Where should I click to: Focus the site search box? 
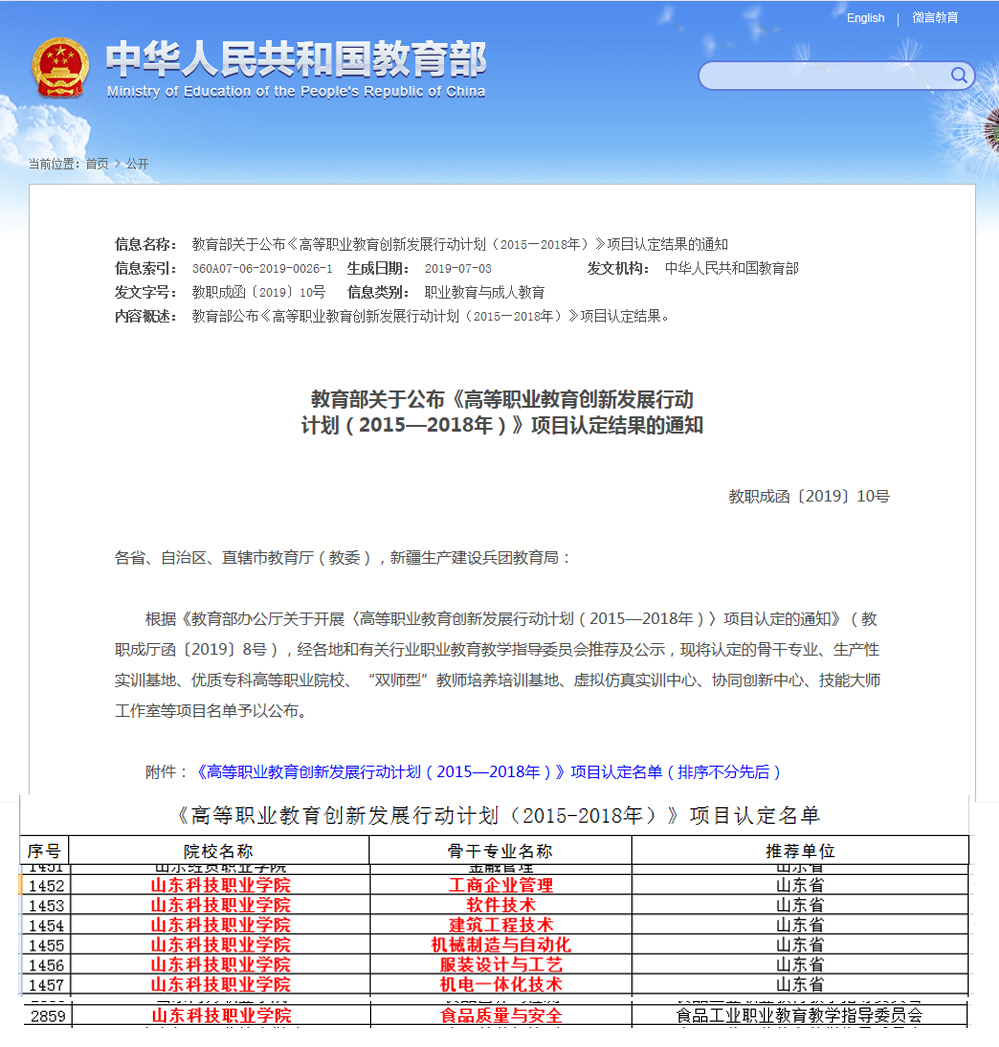pyautogui.click(x=836, y=75)
